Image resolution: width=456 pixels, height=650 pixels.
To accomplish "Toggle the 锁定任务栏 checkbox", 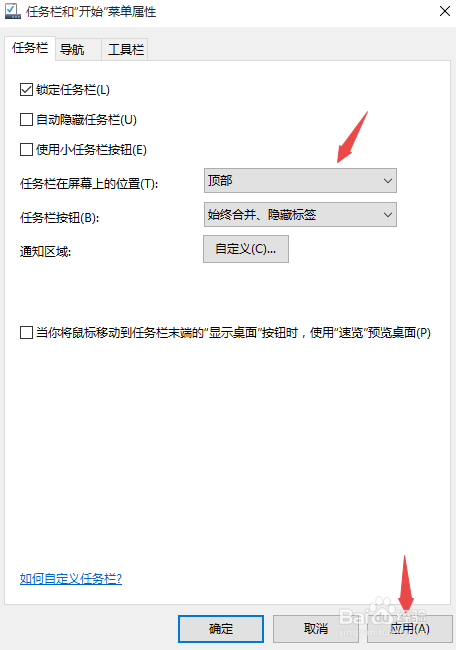I will tap(27, 90).
